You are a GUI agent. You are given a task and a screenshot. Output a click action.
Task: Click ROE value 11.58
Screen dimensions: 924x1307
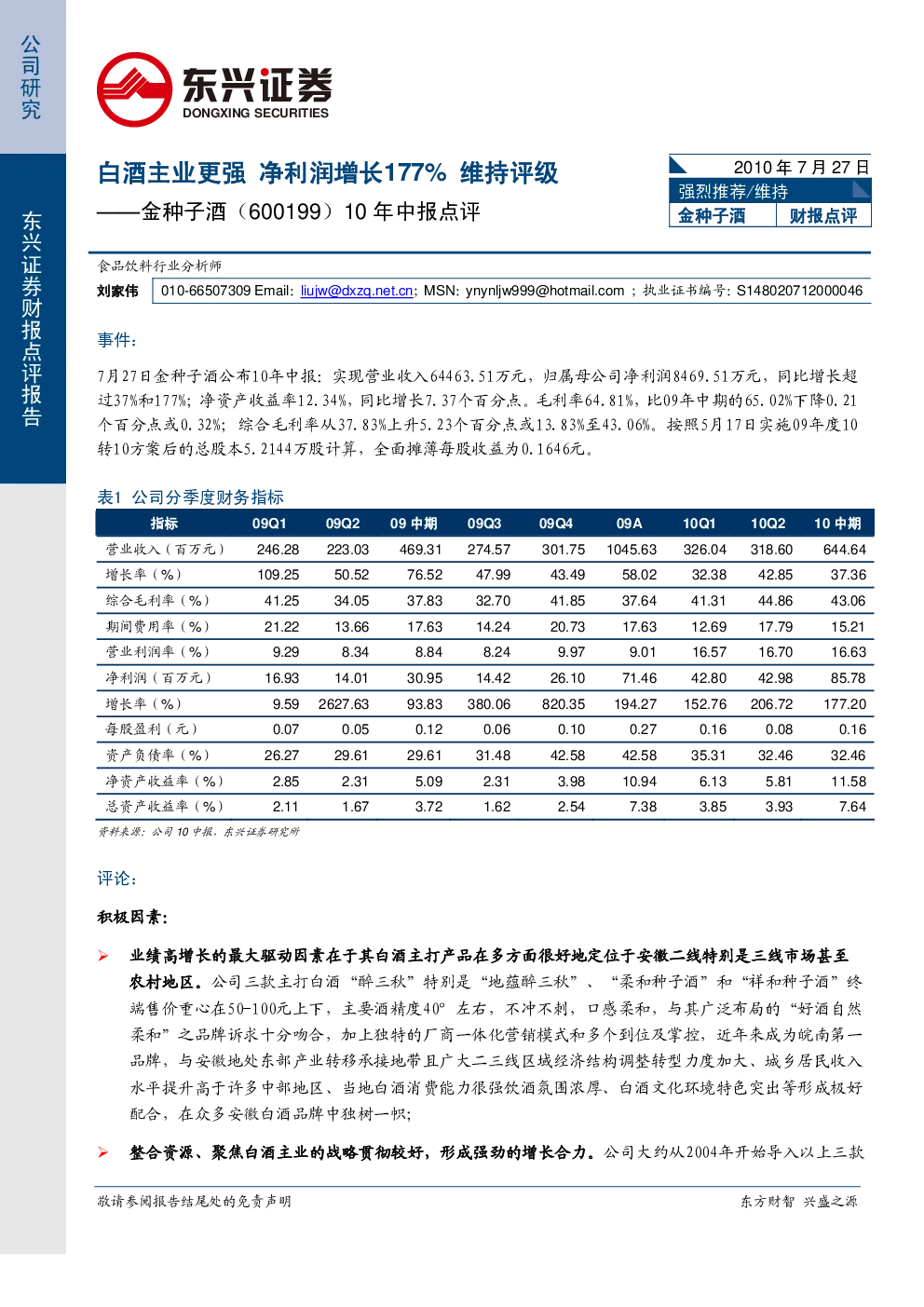849,782
